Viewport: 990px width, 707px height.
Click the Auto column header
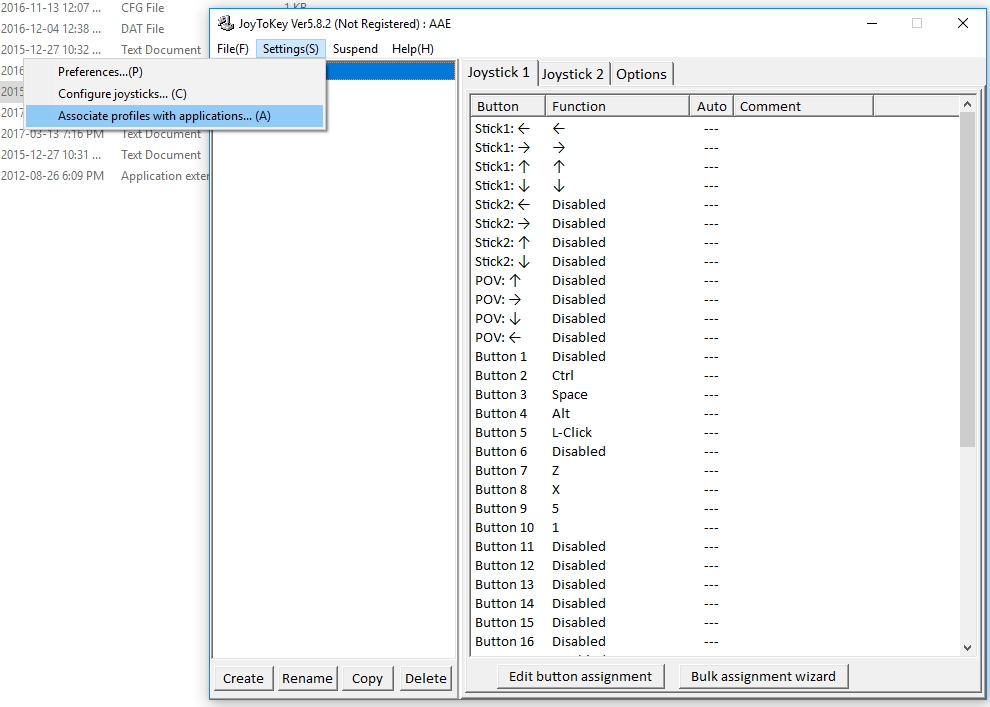(x=712, y=107)
